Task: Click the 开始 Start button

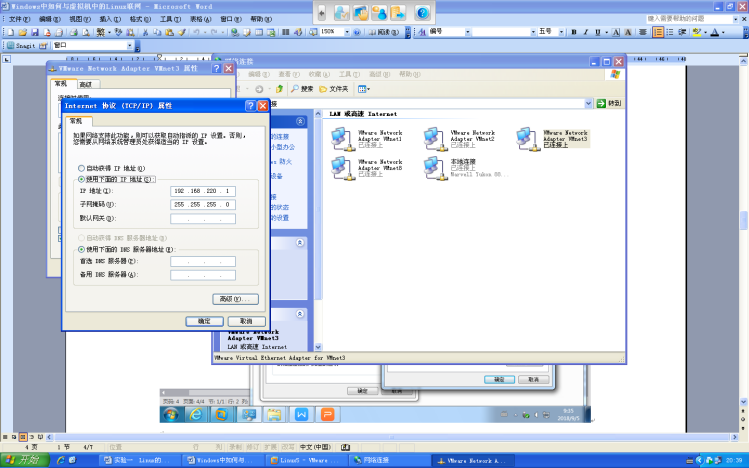Action: pos(24,460)
